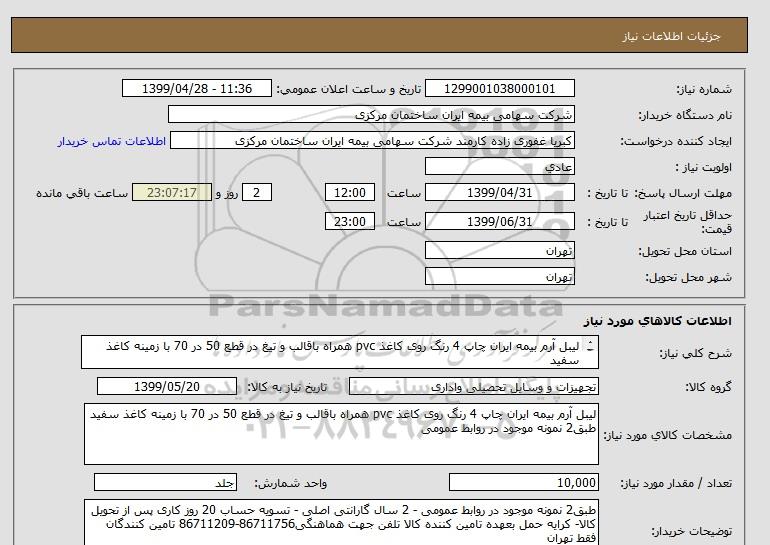Click the scroll arrows of the شرح کلی نیاز box
Image resolution: width=770 pixels, height=545 pixels.
[x=590, y=347]
